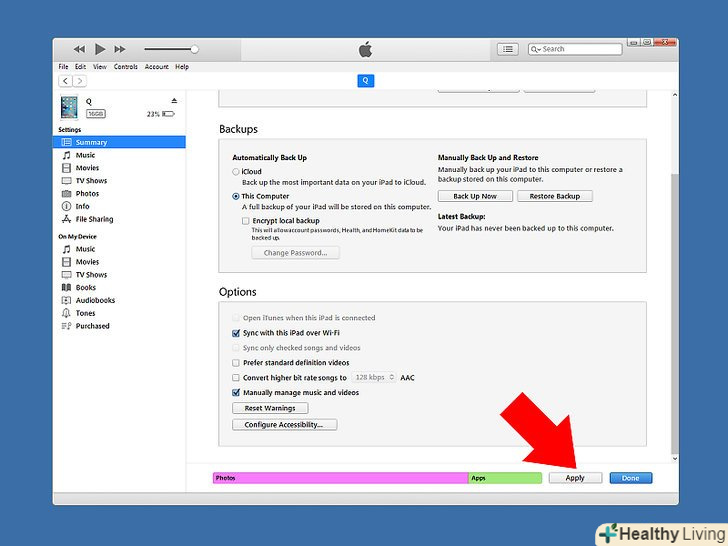Click the Restore Backup button
Image resolution: width=728 pixels, height=546 pixels.
[555, 196]
